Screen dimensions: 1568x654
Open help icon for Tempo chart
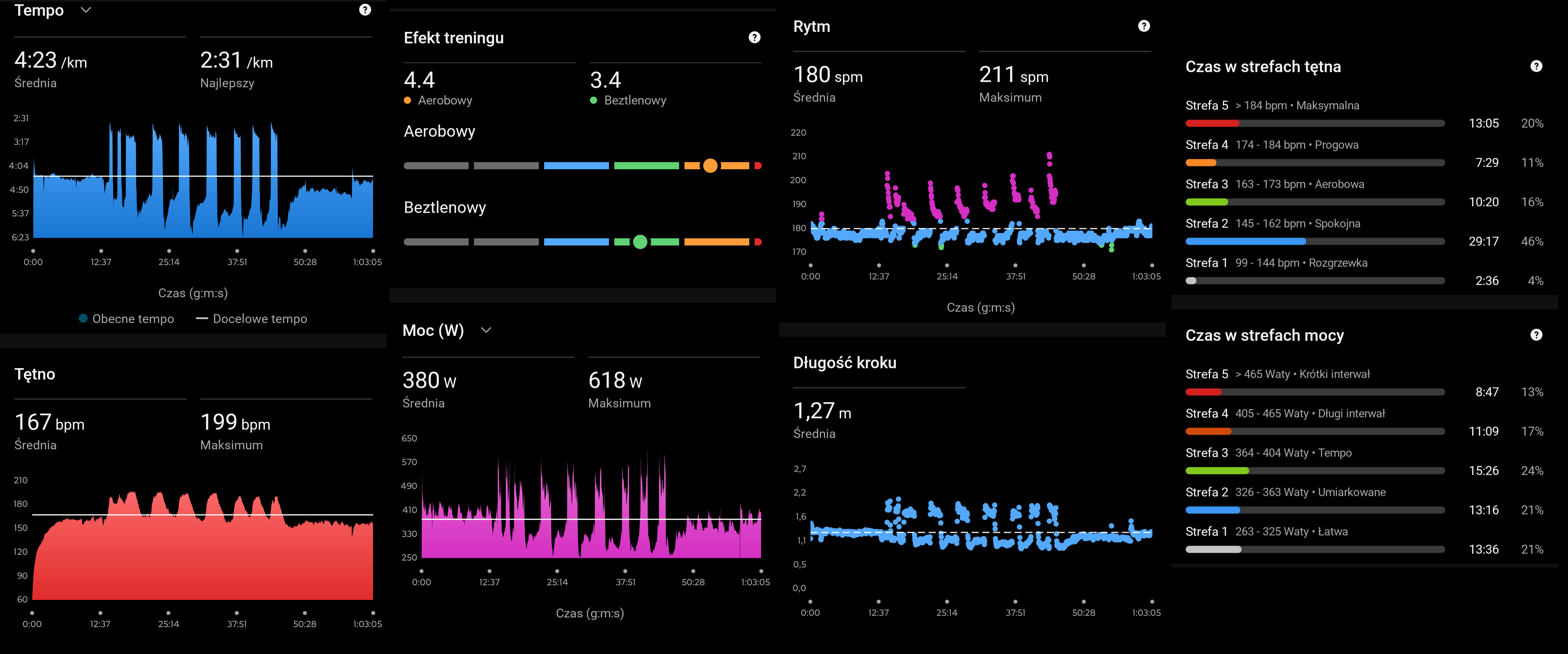[x=364, y=10]
